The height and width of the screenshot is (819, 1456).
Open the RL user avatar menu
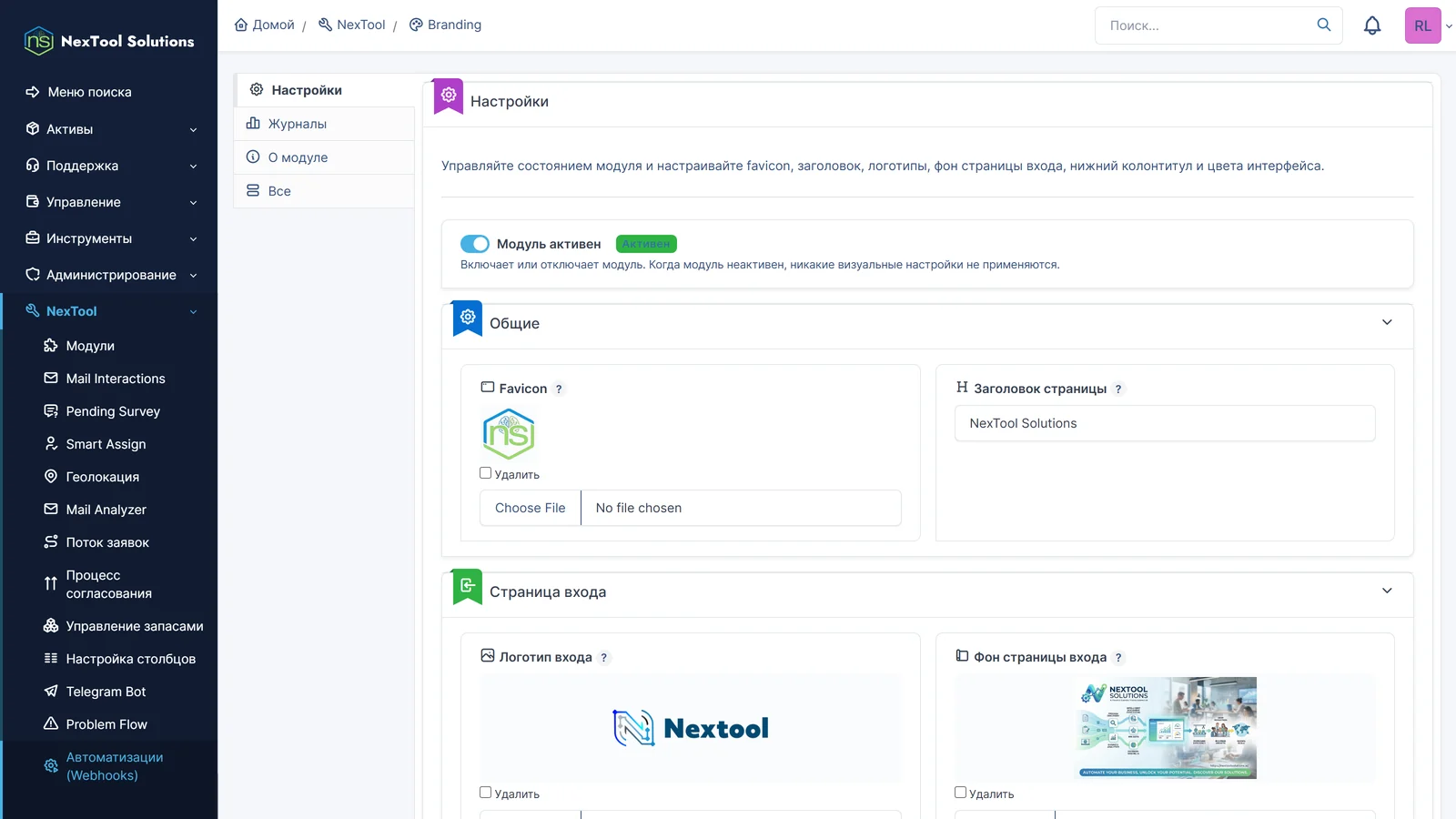coord(1423,25)
